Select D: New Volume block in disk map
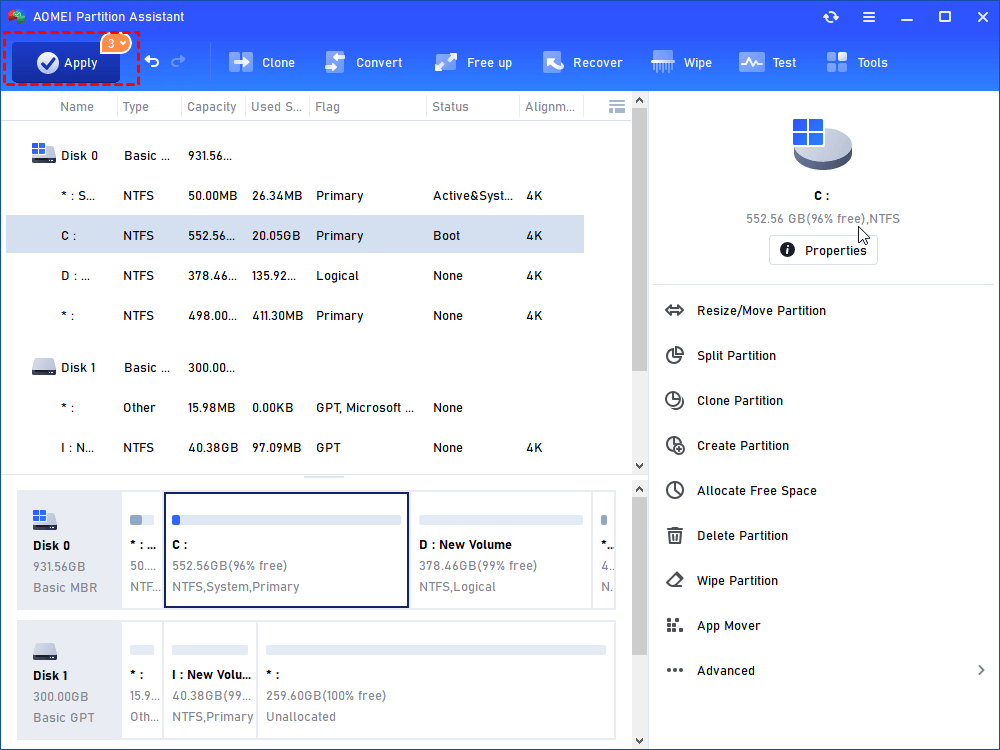This screenshot has height=750, width=1000. pos(500,550)
